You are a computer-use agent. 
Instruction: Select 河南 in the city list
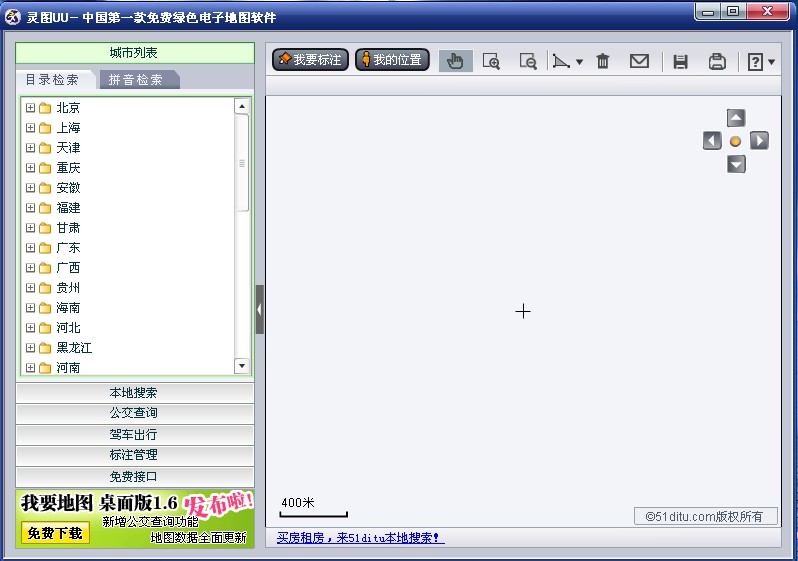point(68,368)
